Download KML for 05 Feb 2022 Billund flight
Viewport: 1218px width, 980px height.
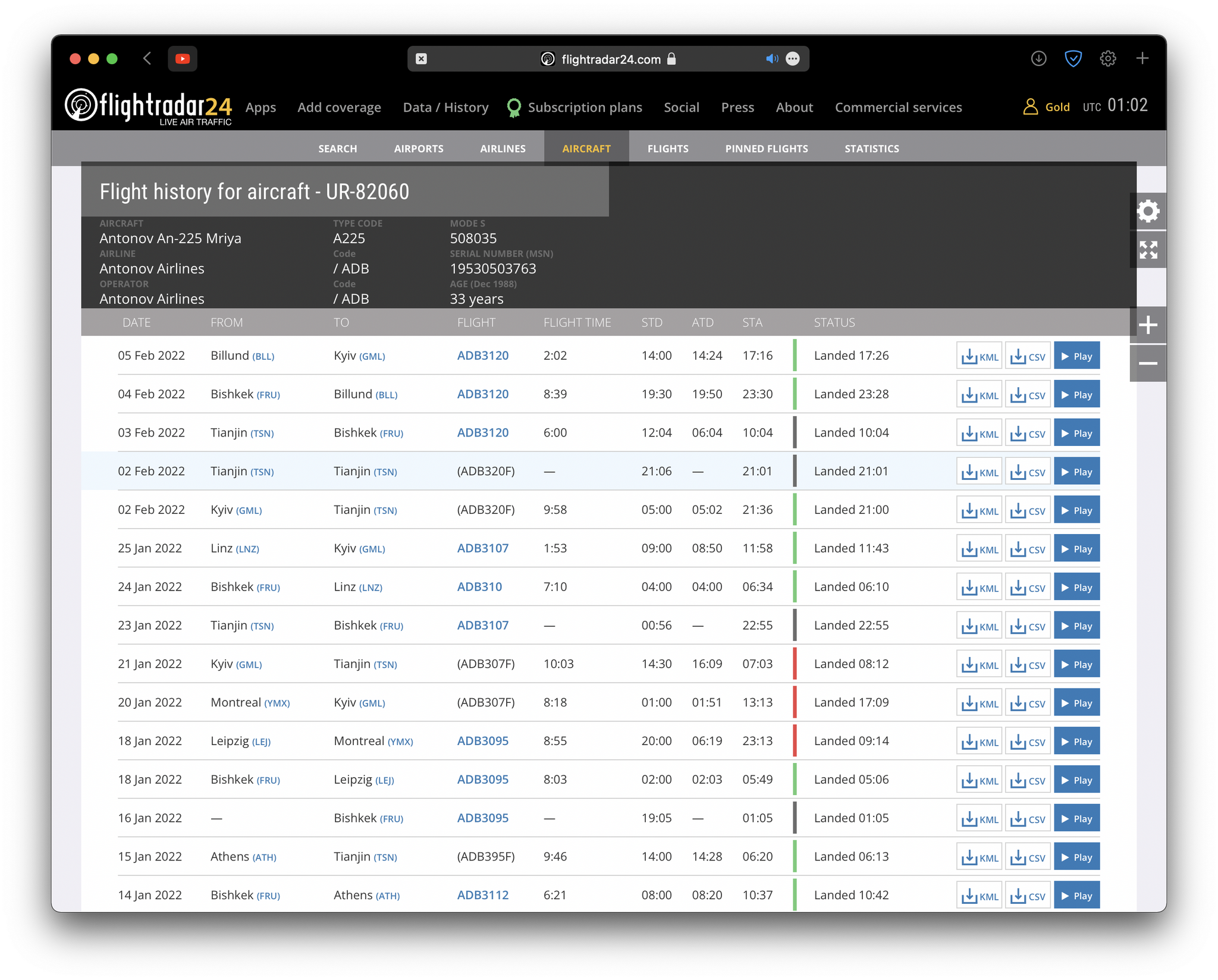[x=979, y=356]
